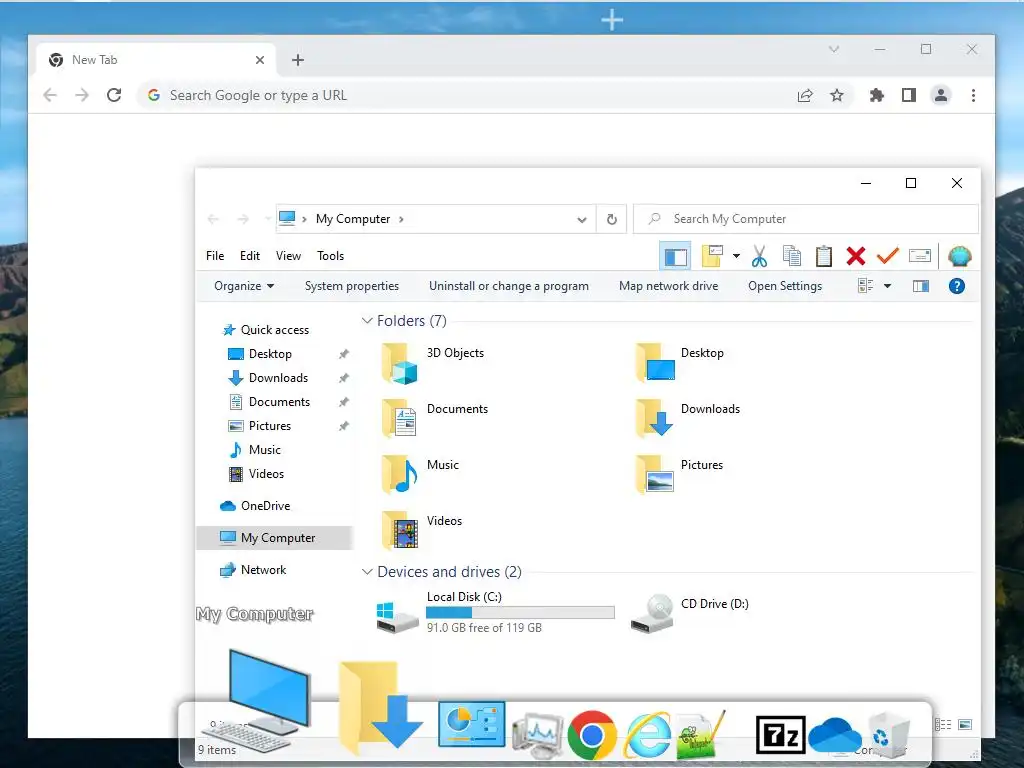Toggle the navigation pane toolbar button
This screenshot has height=768, width=1024.
[x=675, y=256]
